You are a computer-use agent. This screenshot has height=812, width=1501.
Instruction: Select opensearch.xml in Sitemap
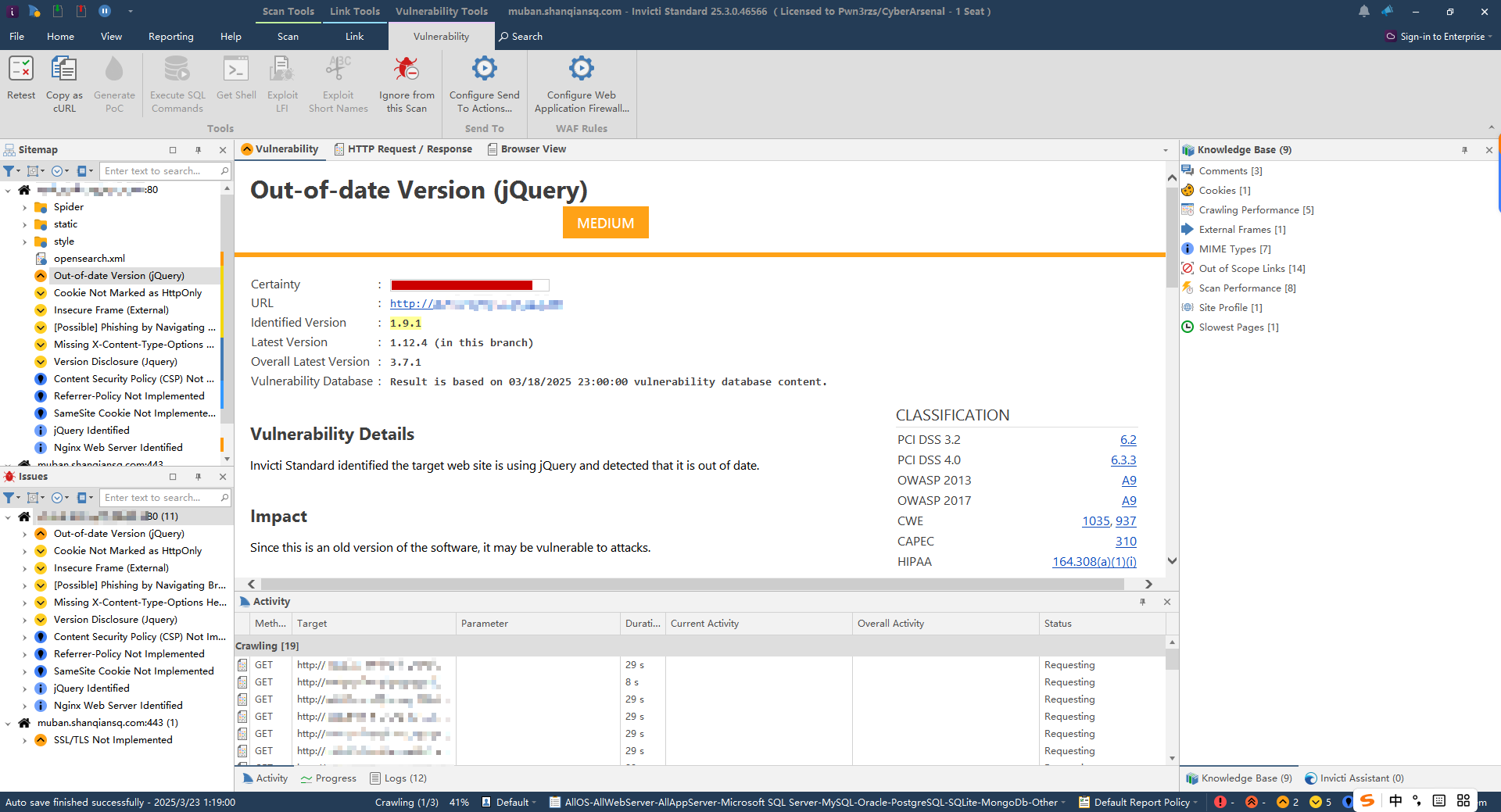tap(89, 259)
